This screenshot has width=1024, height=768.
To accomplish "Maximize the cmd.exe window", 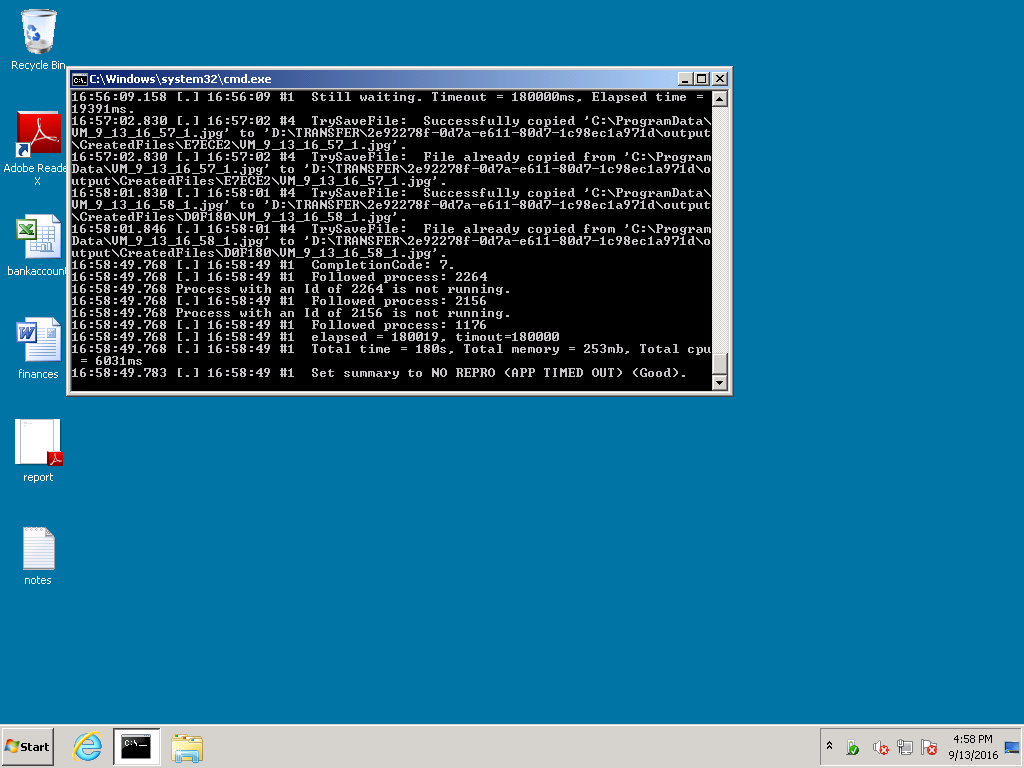I will [702, 79].
